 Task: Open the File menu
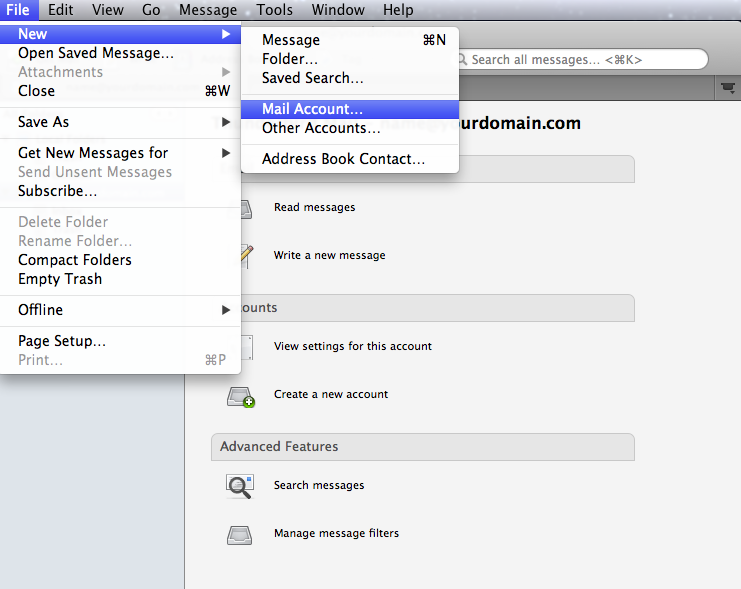(18, 9)
